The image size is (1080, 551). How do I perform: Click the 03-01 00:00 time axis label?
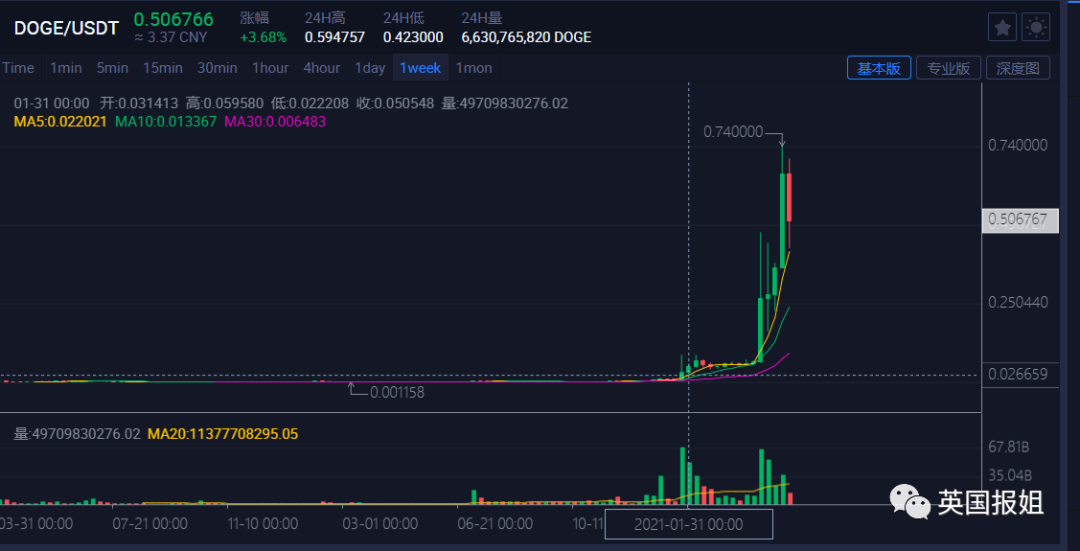click(x=380, y=523)
